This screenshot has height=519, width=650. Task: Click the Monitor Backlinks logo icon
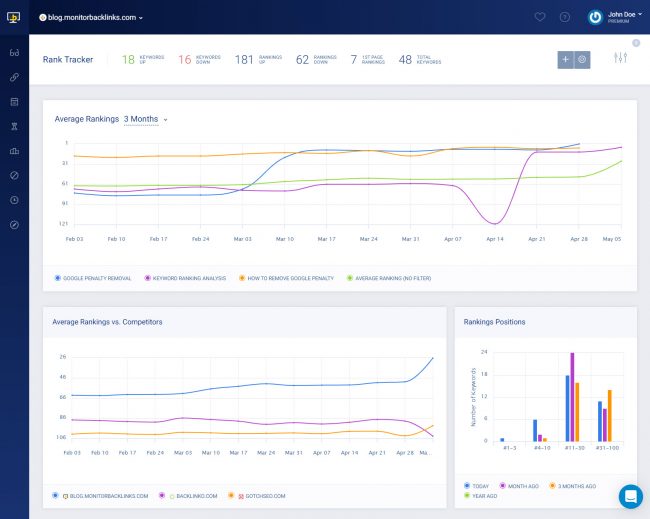click(x=14, y=17)
